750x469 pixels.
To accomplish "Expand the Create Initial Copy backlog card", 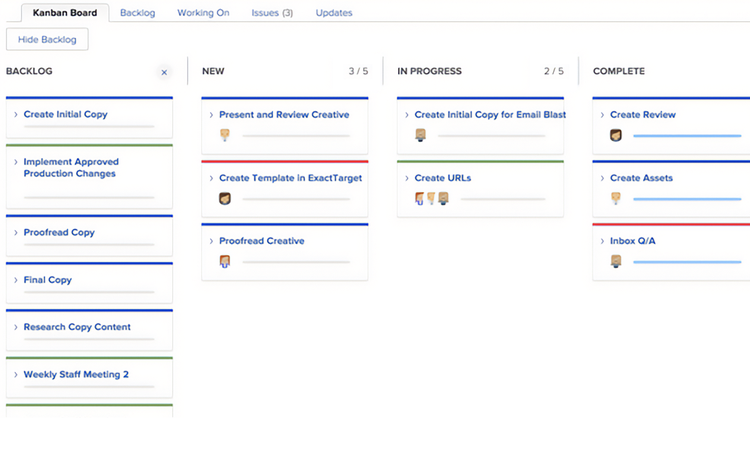I will pyautogui.click(x=16, y=115).
